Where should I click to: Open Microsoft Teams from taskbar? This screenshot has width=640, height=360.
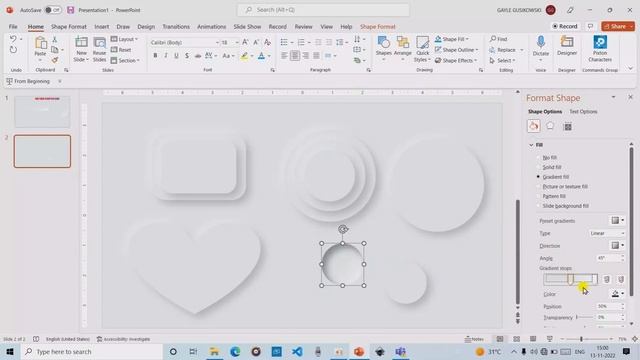coord(400,351)
